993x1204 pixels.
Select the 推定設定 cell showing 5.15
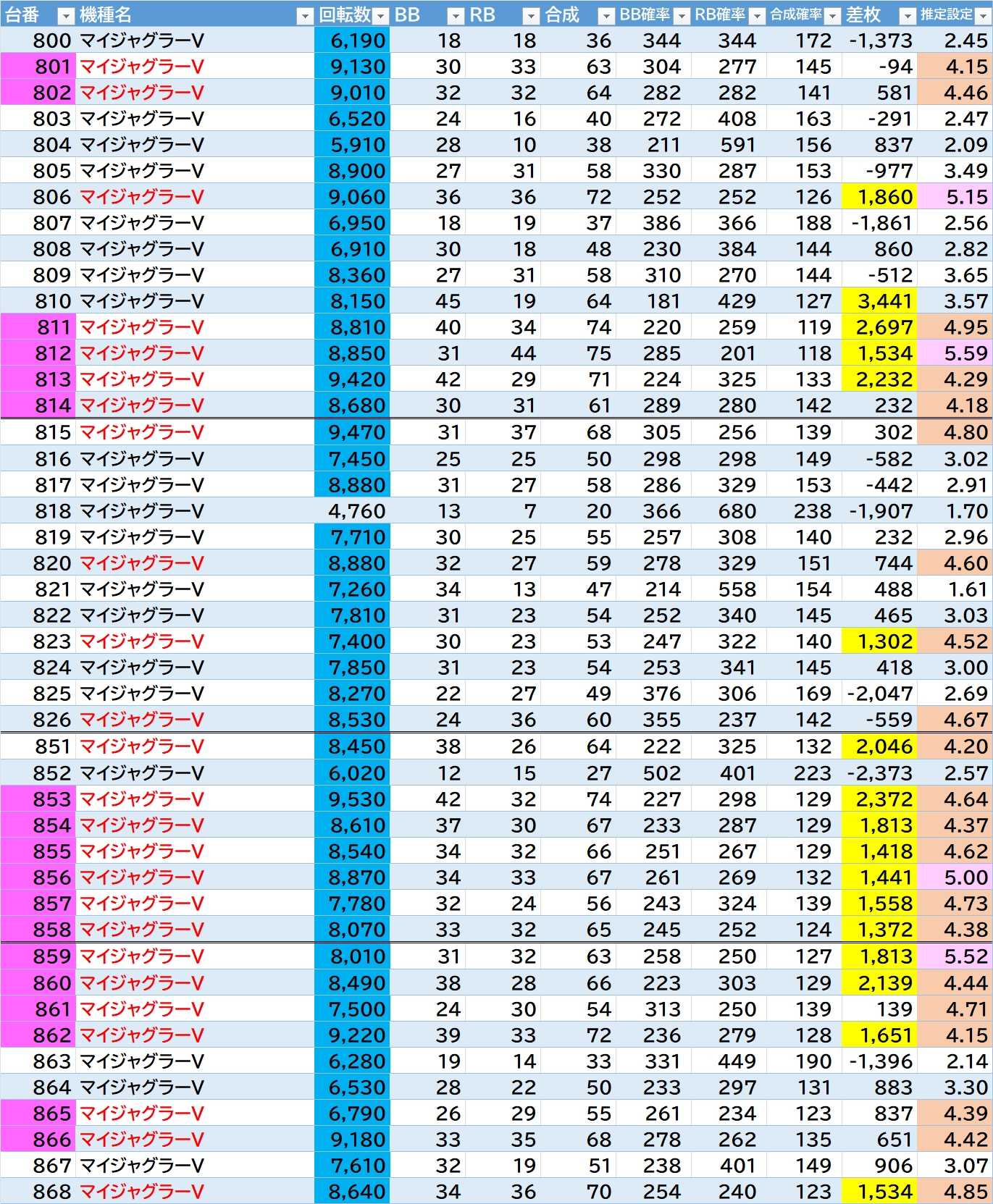955,197
